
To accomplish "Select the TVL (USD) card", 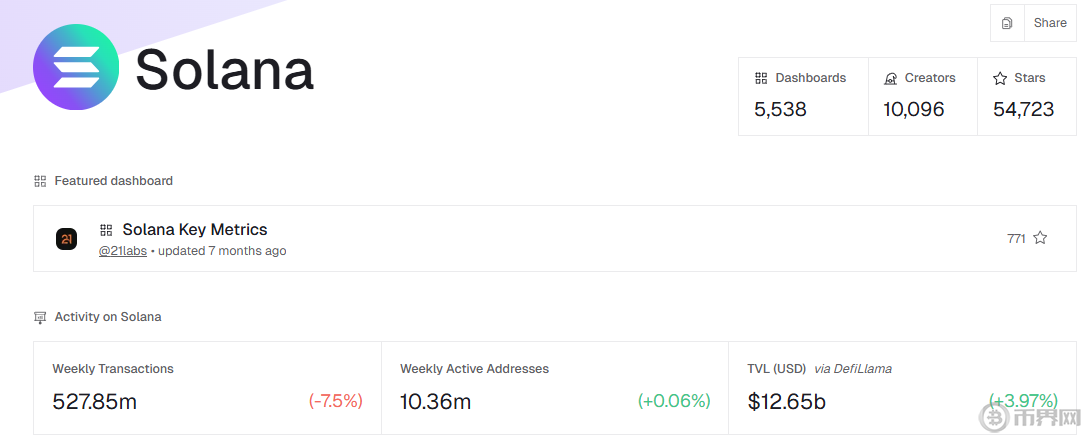I will (902, 388).
